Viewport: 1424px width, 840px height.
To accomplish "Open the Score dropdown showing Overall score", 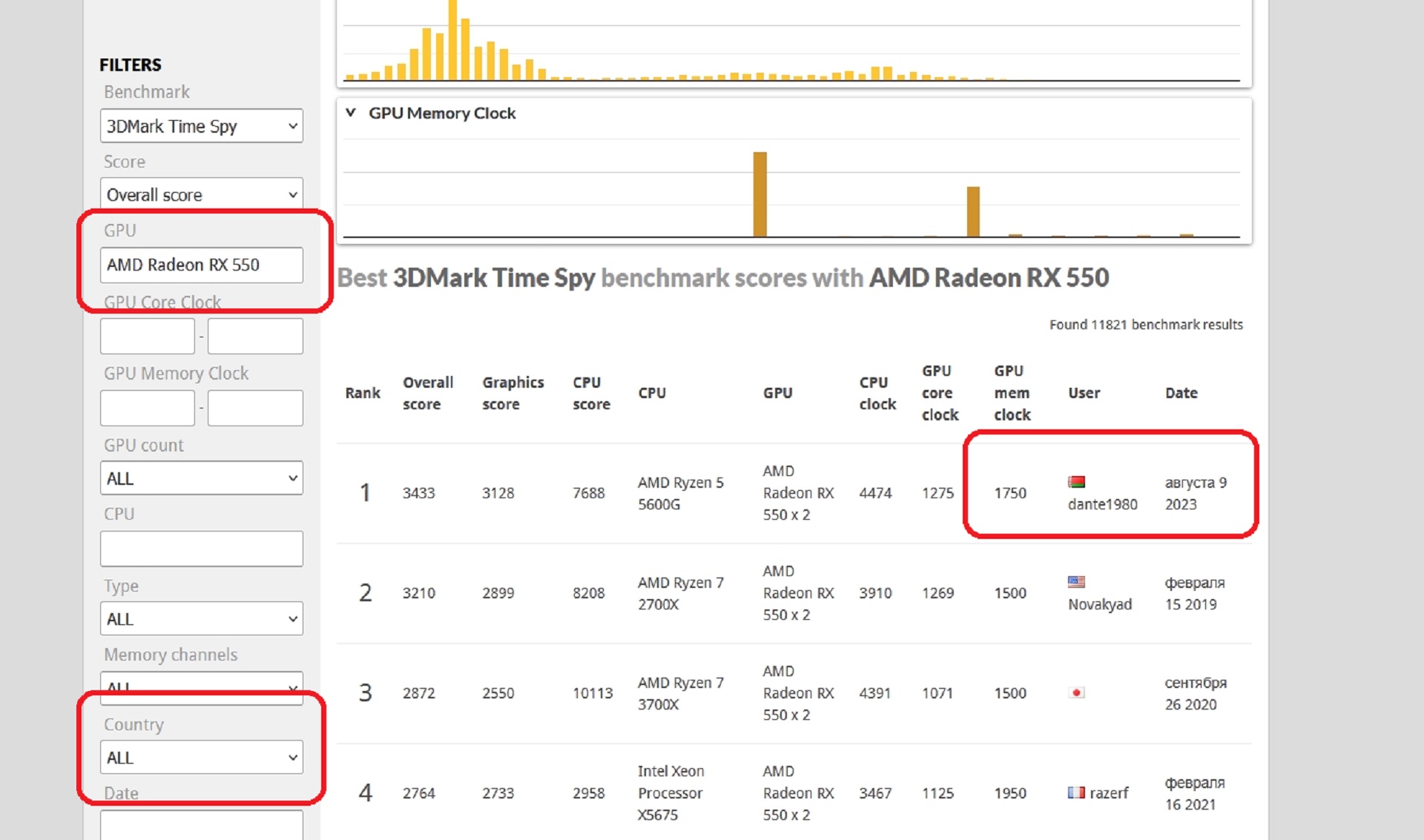I will click(x=201, y=195).
